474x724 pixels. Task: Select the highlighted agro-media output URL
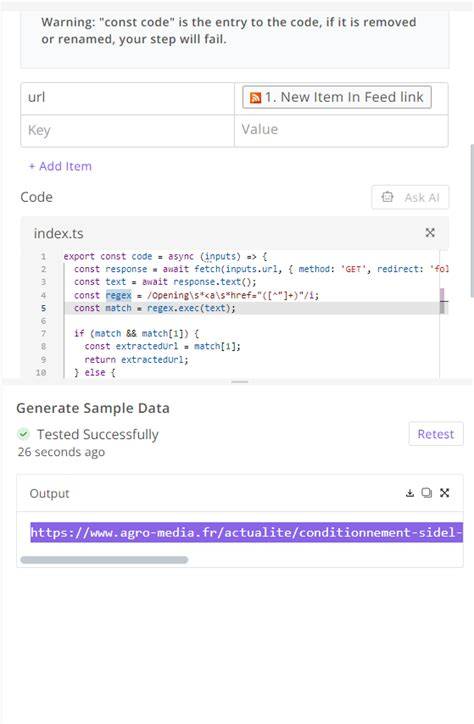click(246, 532)
